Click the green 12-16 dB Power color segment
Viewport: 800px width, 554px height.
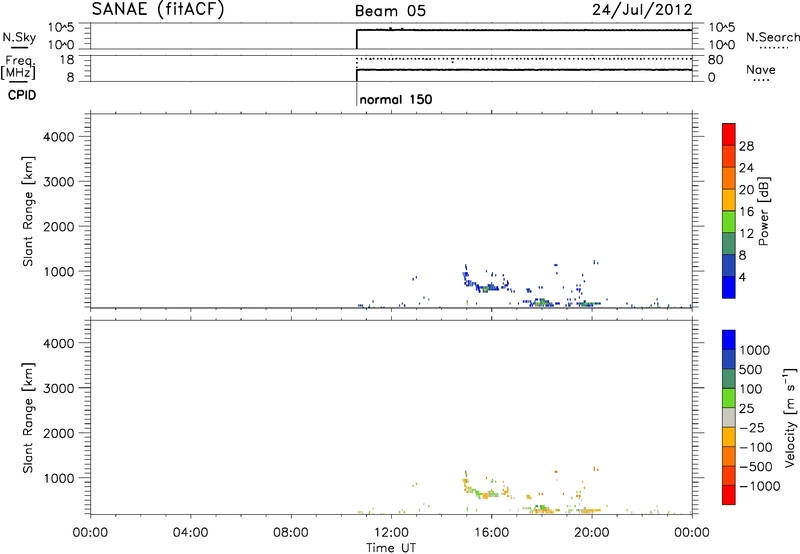(729, 221)
